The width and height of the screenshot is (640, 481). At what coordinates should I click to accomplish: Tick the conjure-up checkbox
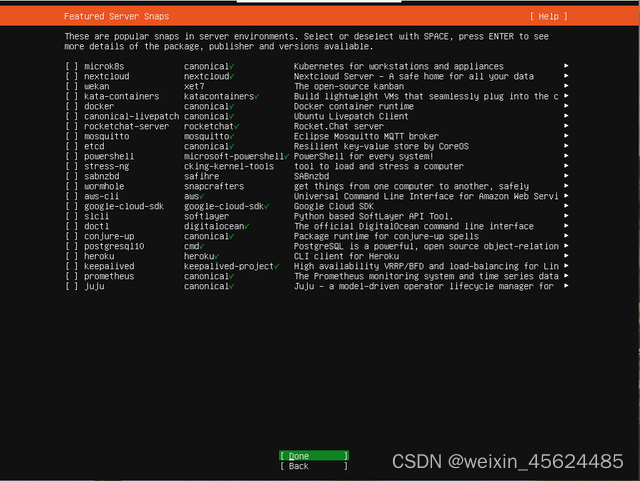pyautogui.click(x=71, y=236)
